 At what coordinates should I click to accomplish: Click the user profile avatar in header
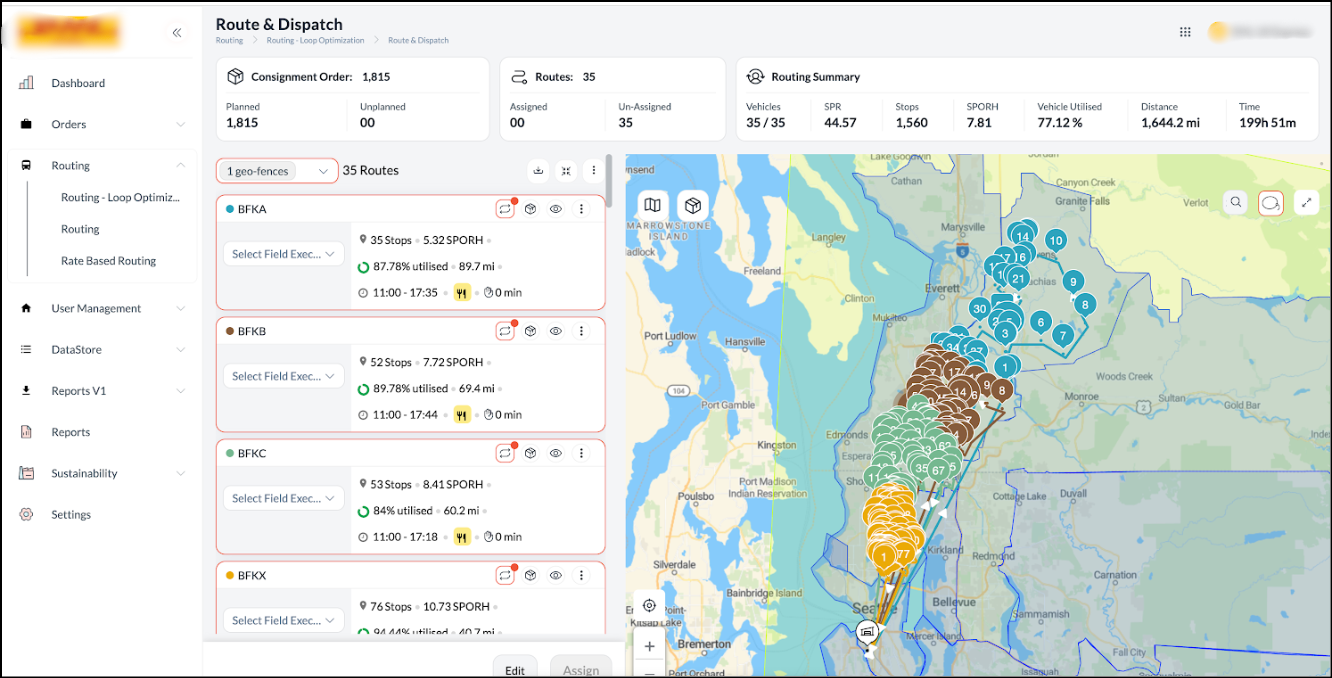click(1218, 32)
